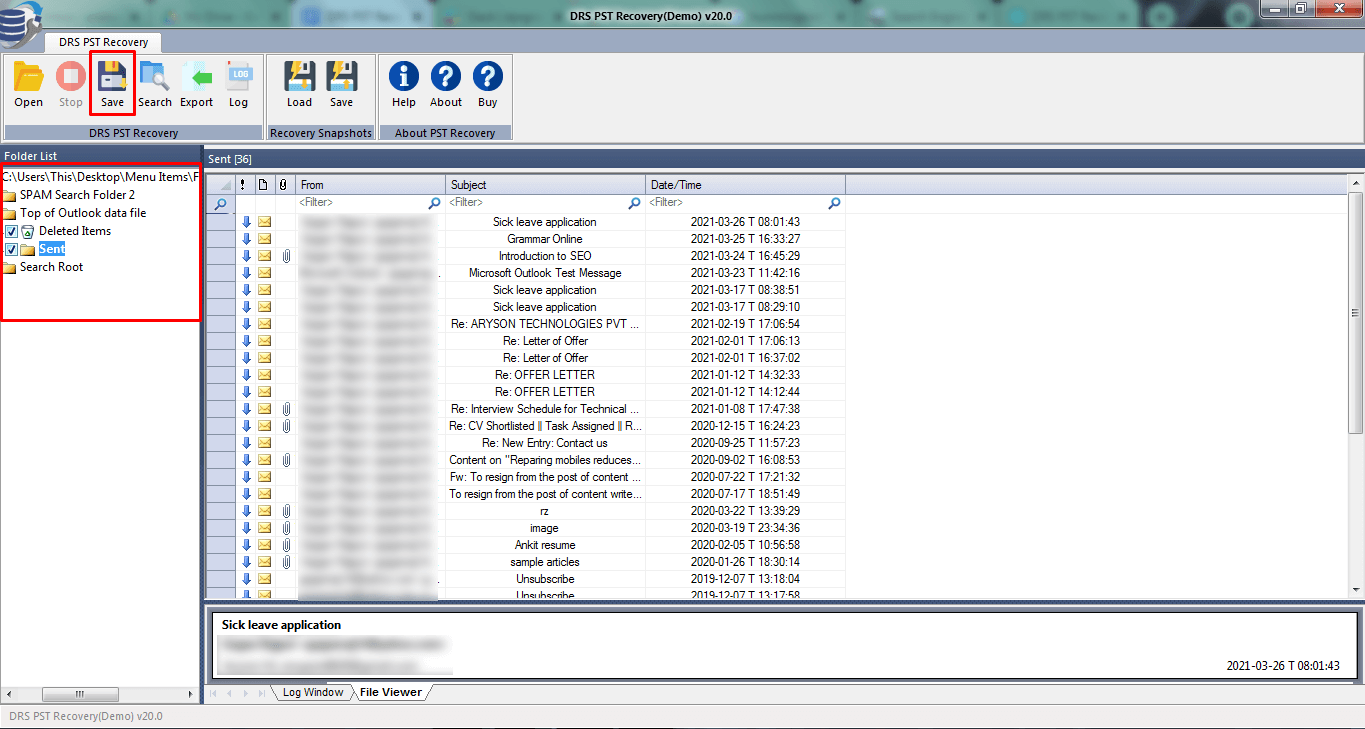The height and width of the screenshot is (729, 1365).
Task: Select the email with subject image
Action: 545,528
